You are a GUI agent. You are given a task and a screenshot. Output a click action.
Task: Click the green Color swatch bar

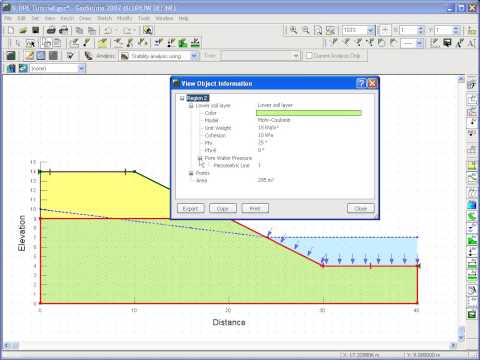point(309,113)
